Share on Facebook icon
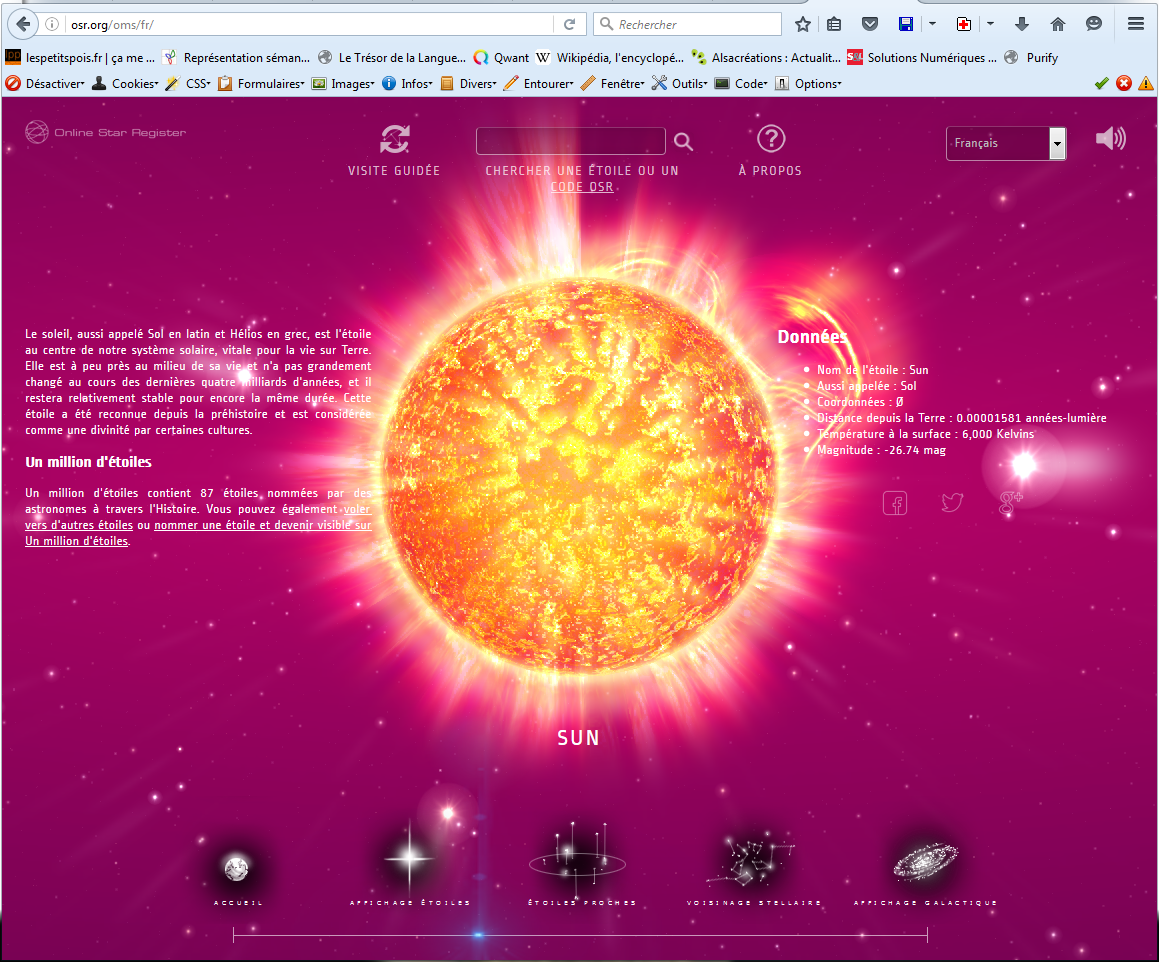 (x=895, y=503)
